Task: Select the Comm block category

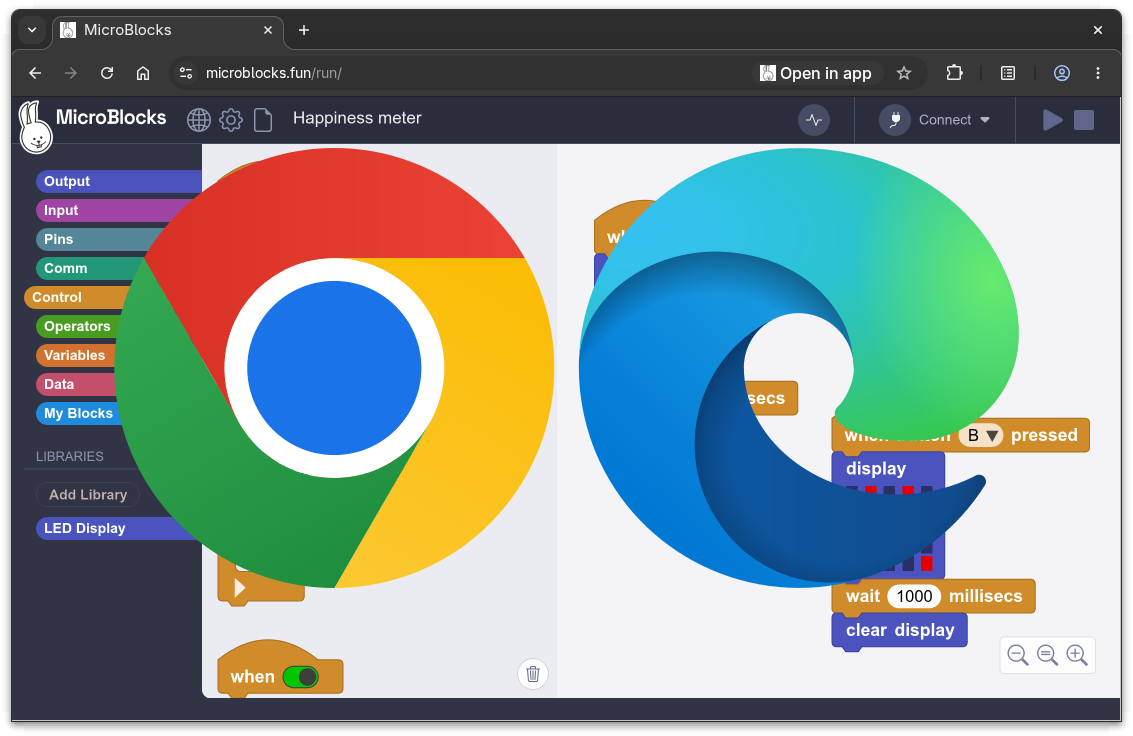Action: click(x=90, y=268)
